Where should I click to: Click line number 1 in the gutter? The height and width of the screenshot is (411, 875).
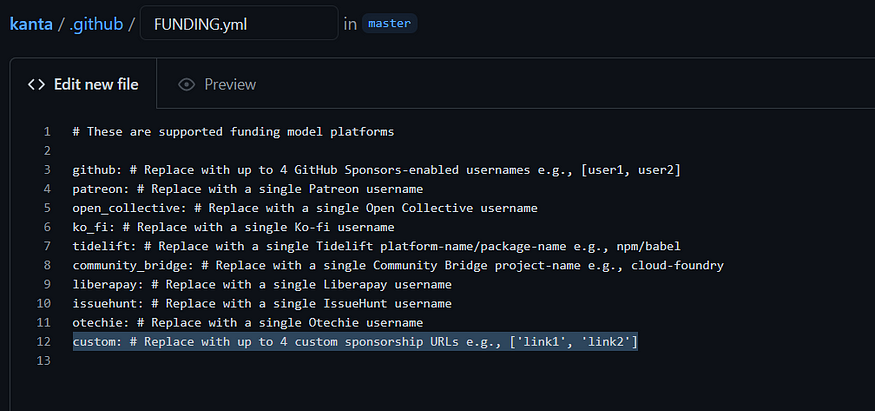pos(47,132)
